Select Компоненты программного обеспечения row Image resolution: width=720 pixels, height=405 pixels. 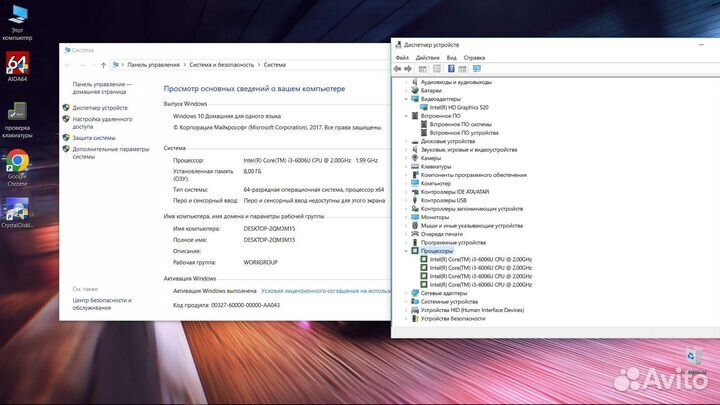coord(473,175)
